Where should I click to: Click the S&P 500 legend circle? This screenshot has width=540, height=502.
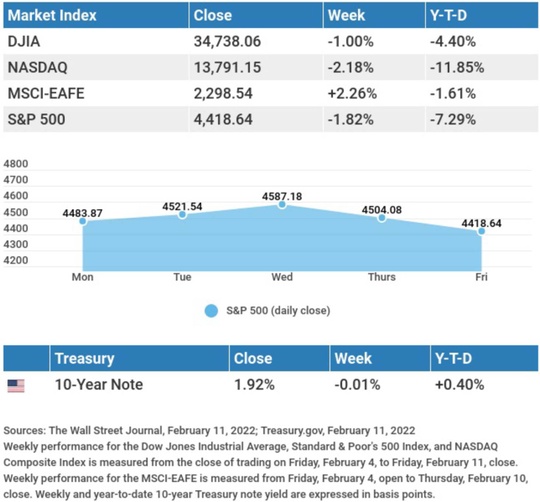click(211, 311)
